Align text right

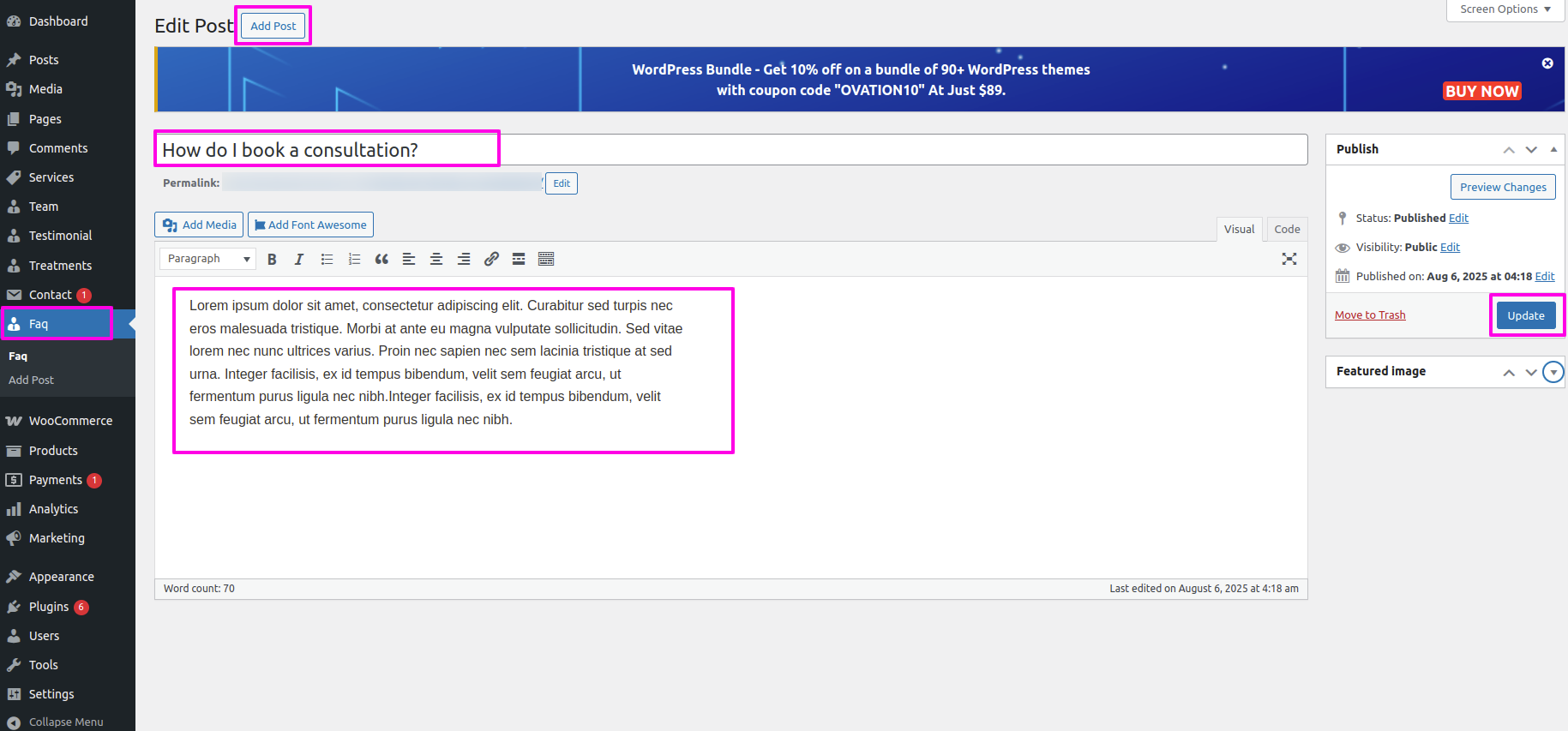(464, 259)
